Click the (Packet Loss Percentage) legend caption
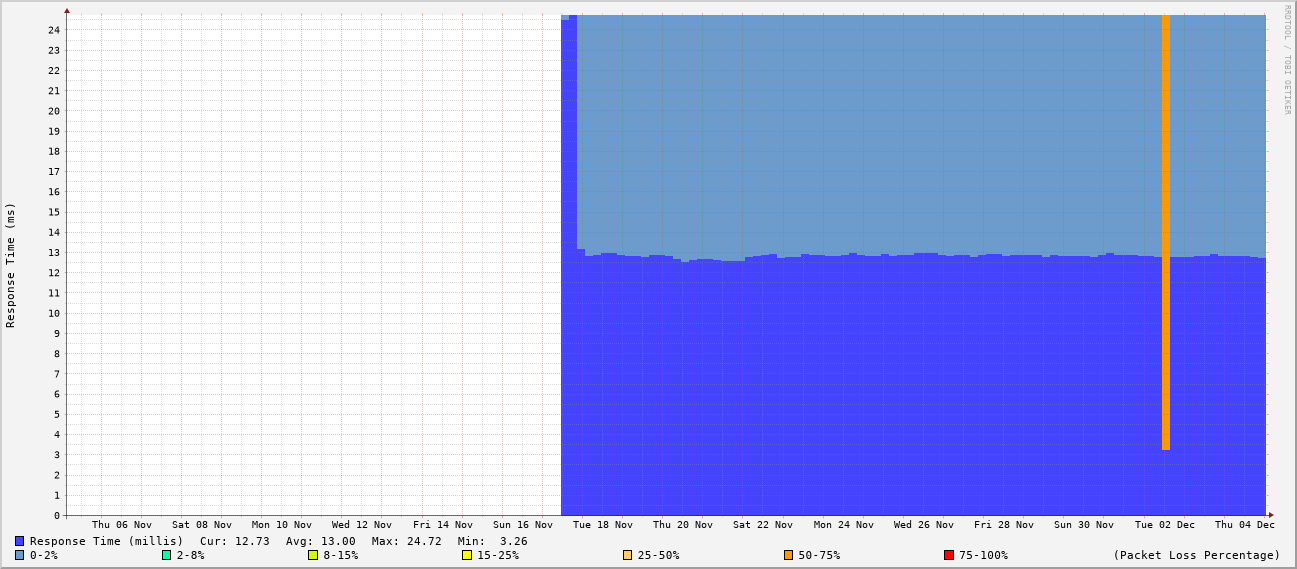 [x=1196, y=555]
